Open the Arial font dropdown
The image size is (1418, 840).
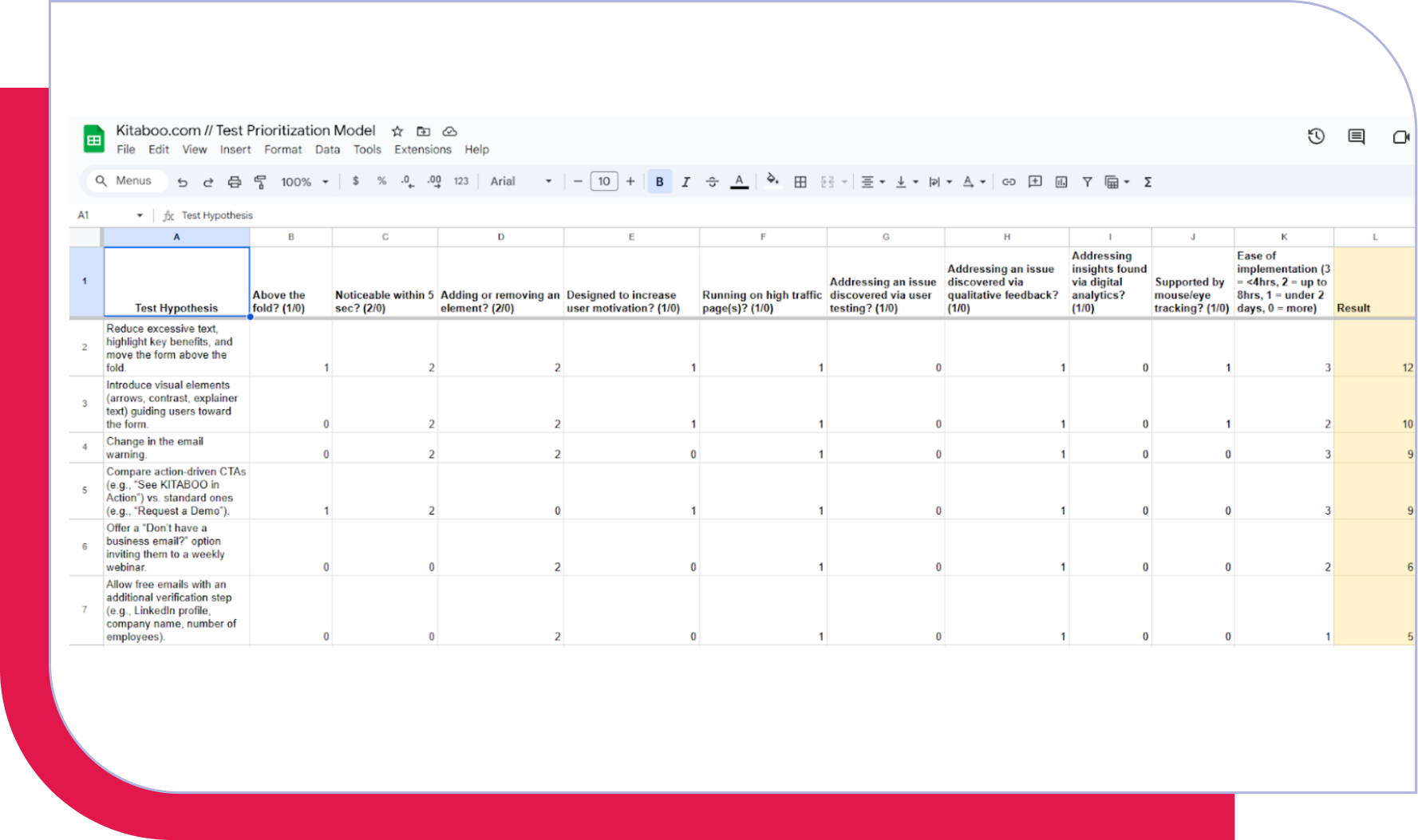pos(521,182)
